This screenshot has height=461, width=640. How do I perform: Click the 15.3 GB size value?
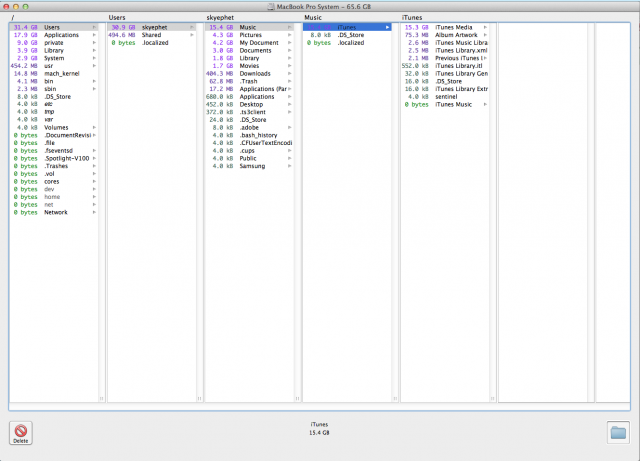(417, 27)
